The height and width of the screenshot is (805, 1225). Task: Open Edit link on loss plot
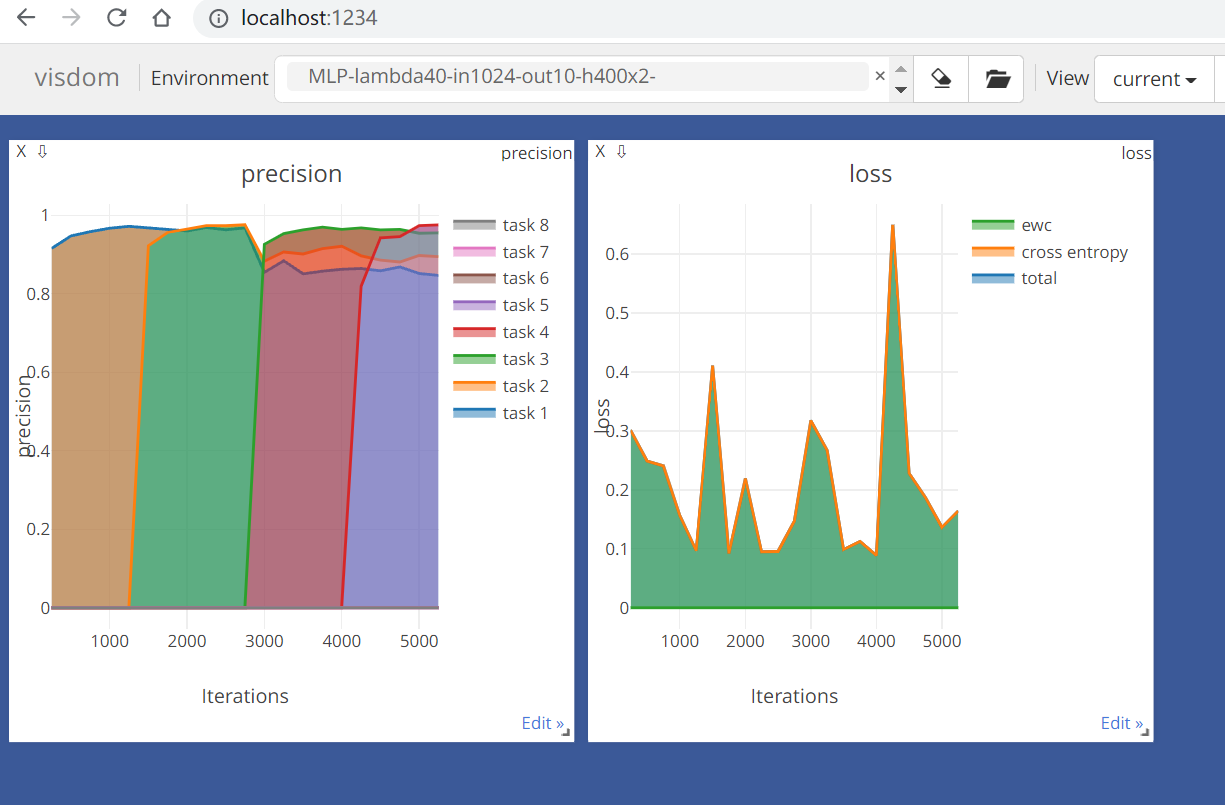click(1121, 723)
